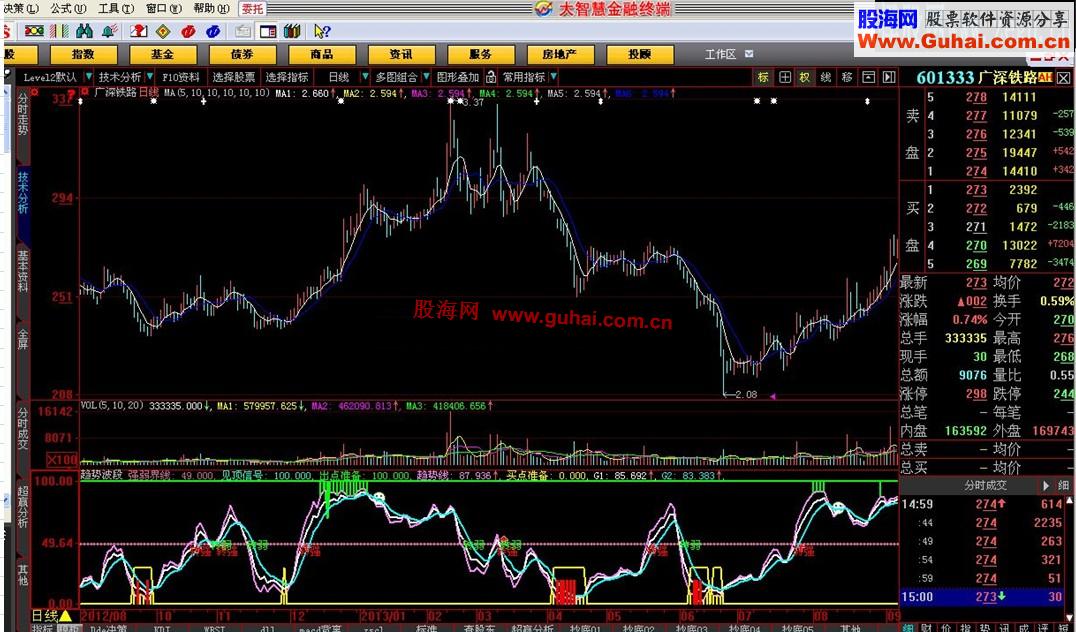Click the help cursor question icon
This screenshot has height=632, width=1076.
pos(322,31)
